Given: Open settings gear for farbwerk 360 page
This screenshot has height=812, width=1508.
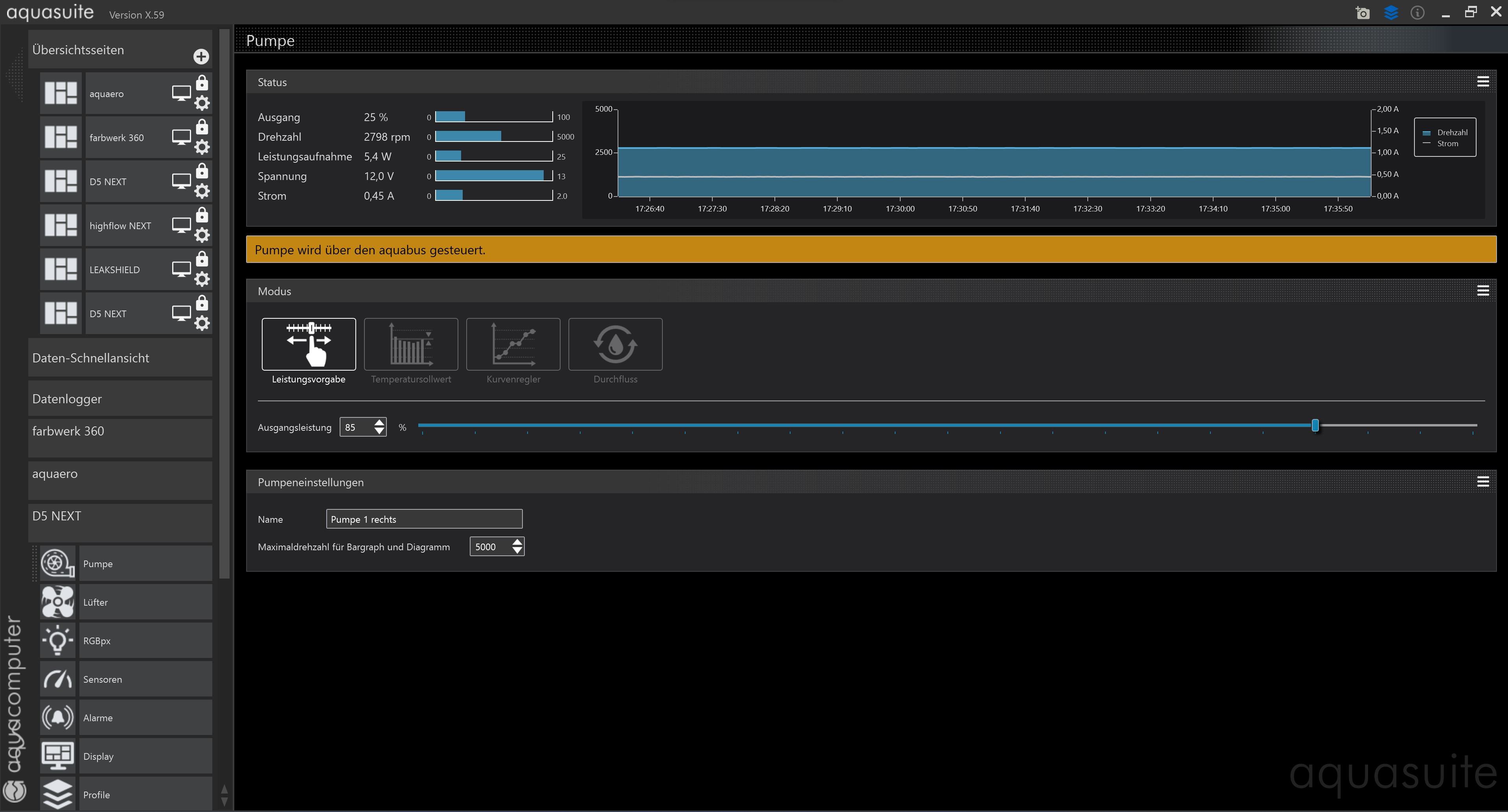Looking at the screenshot, I should [x=202, y=147].
